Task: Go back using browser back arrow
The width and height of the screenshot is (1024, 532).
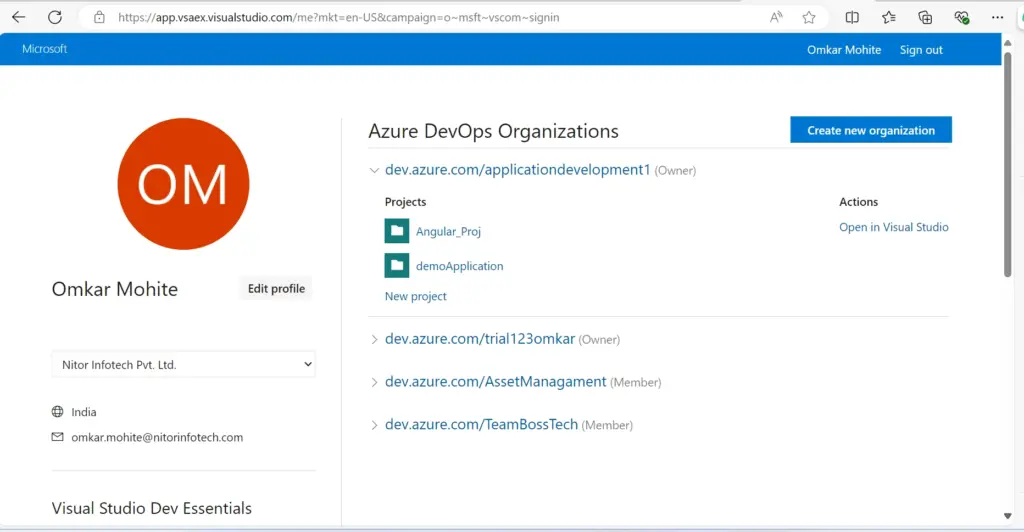Action: point(19,18)
